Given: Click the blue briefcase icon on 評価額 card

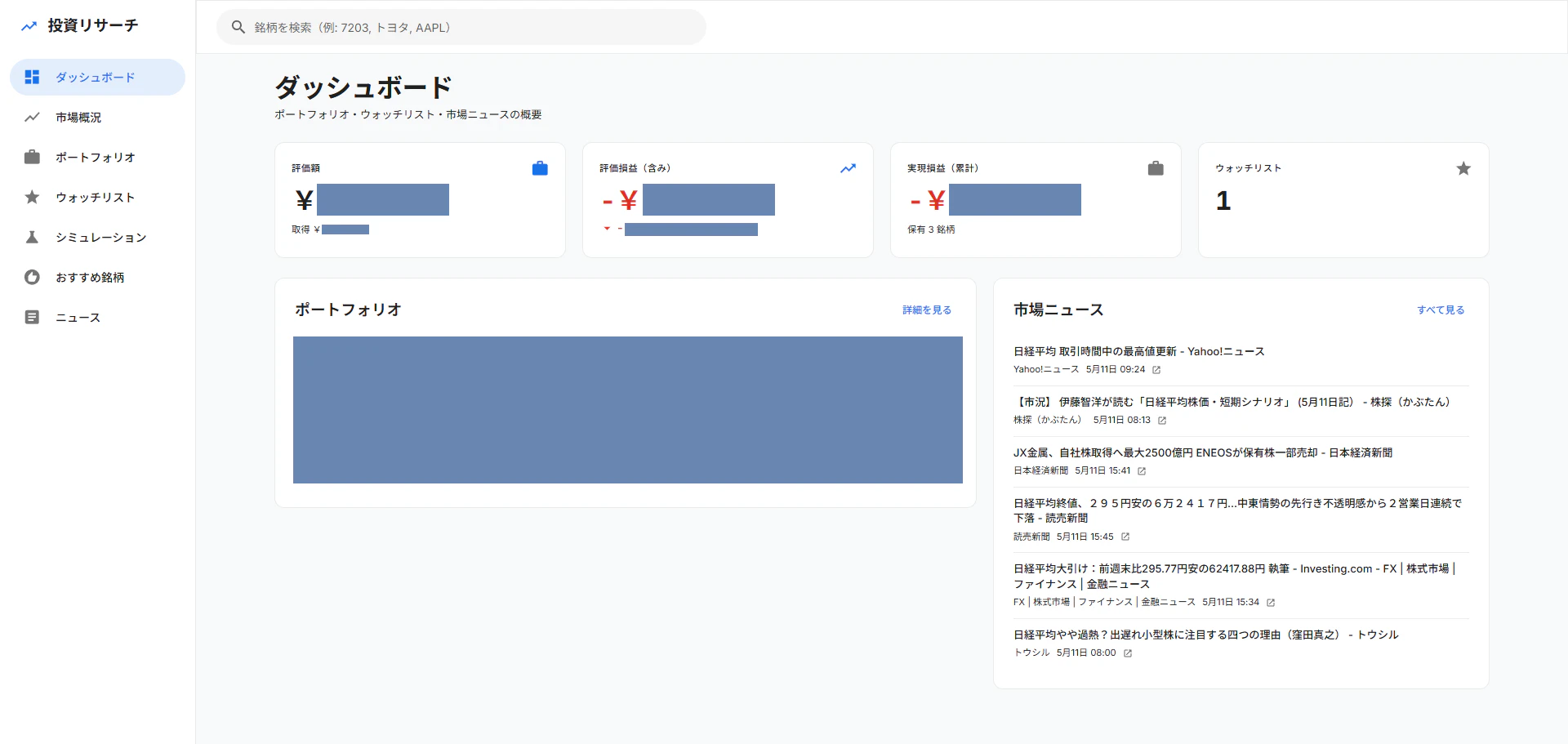Looking at the screenshot, I should coord(540,168).
